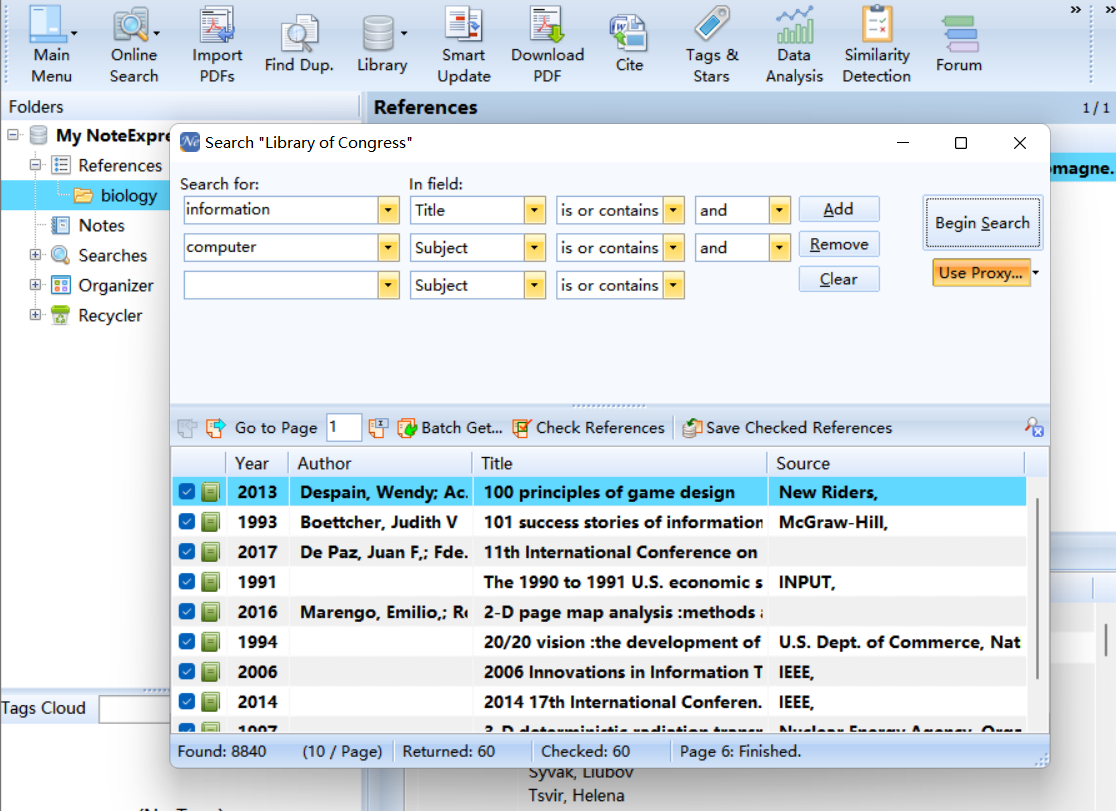1116x811 pixels.
Task: Open third row Subject field dropdown
Action: point(534,286)
